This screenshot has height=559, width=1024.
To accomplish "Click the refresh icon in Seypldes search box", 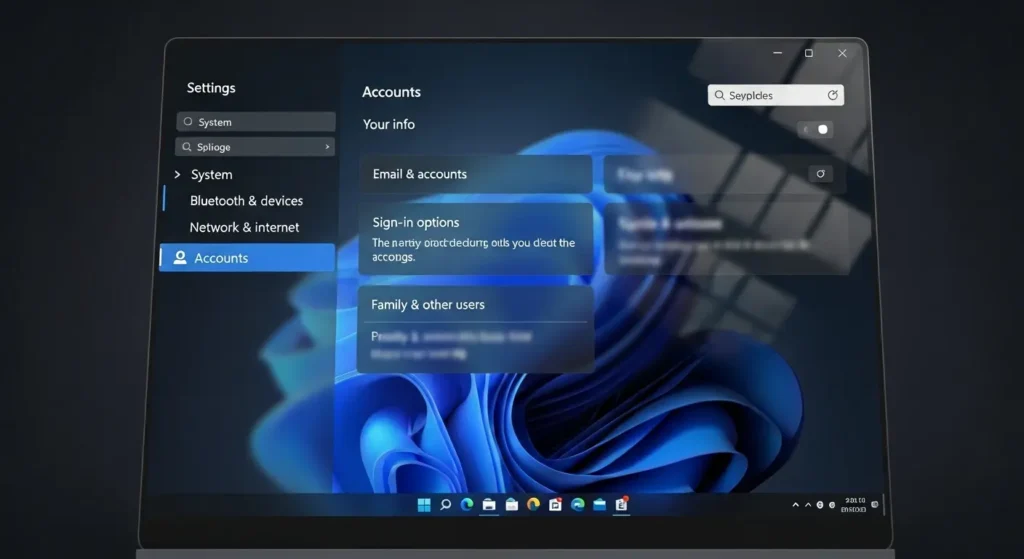I will tap(833, 95).
